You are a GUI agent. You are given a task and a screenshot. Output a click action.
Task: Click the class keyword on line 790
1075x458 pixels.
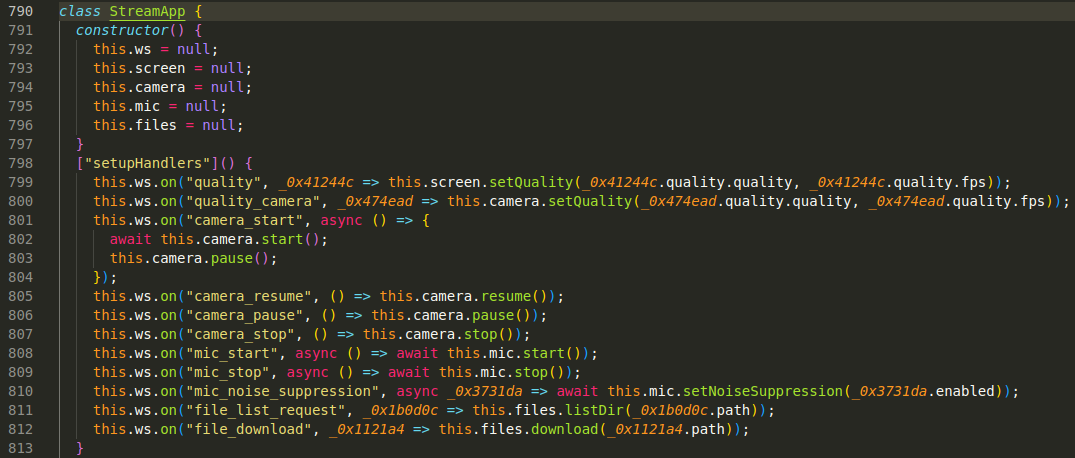click(79, 11)
